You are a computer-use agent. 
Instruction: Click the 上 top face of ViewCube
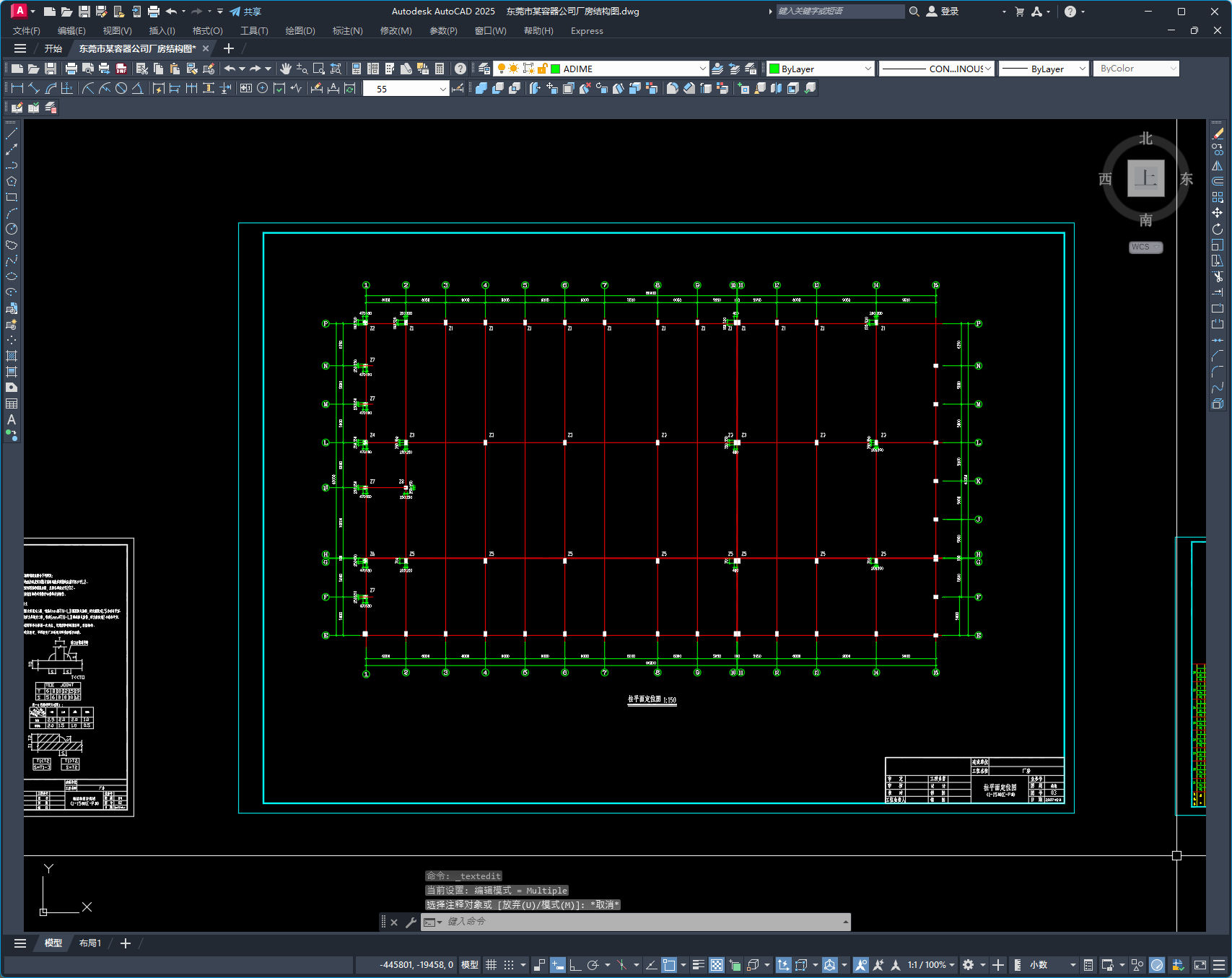(1146, 178)
